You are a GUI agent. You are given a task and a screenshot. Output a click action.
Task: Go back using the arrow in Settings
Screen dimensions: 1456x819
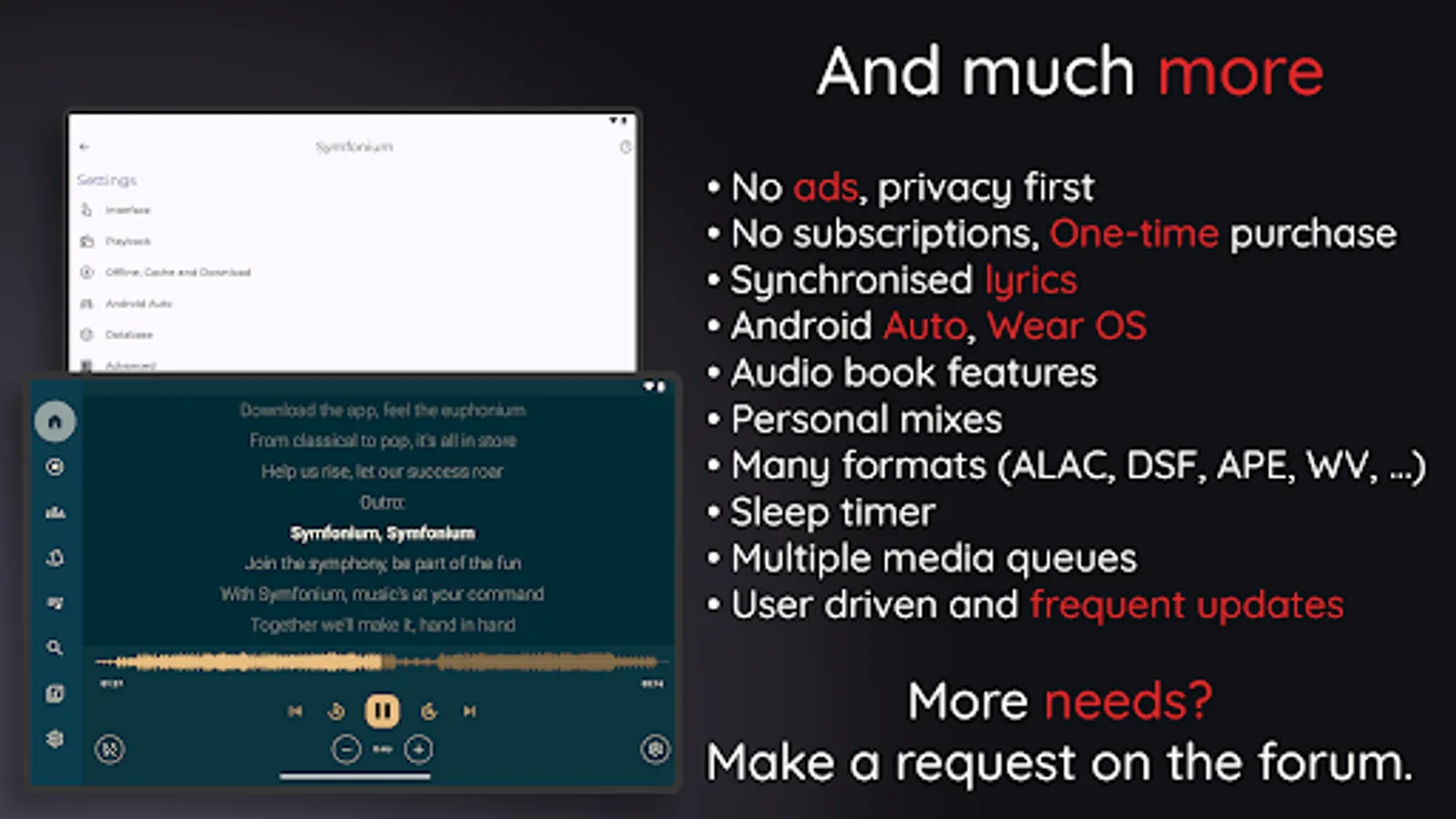[x=85, y=147]
